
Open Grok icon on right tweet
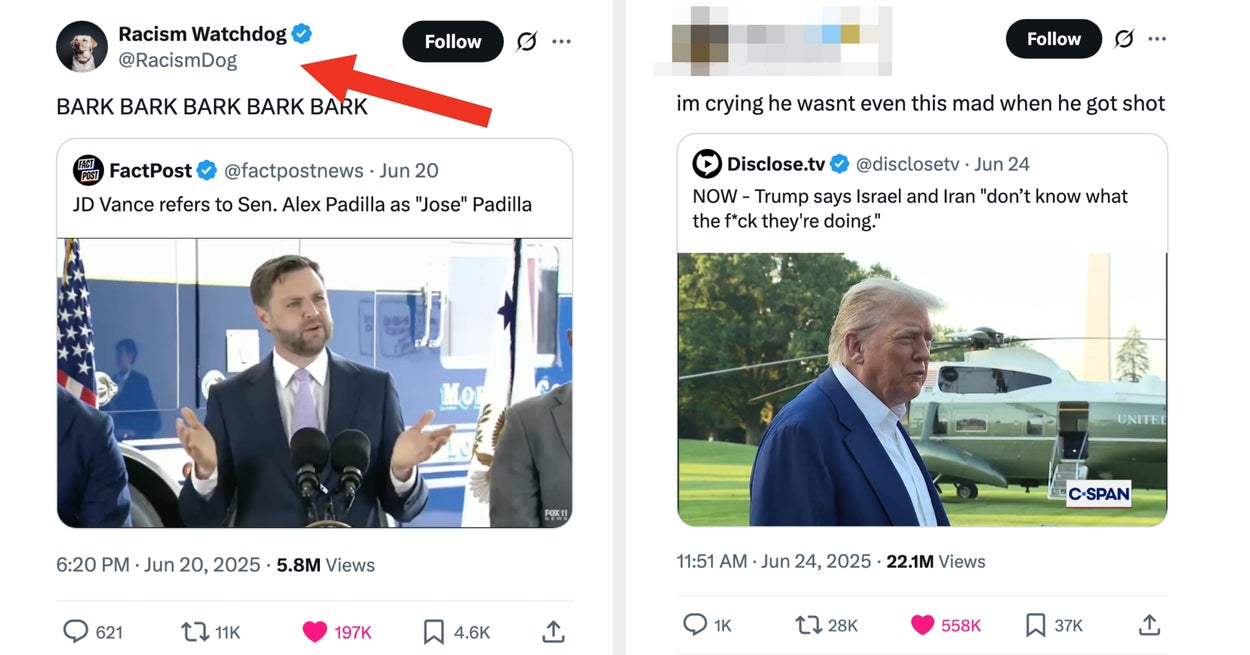point(1124,39)
